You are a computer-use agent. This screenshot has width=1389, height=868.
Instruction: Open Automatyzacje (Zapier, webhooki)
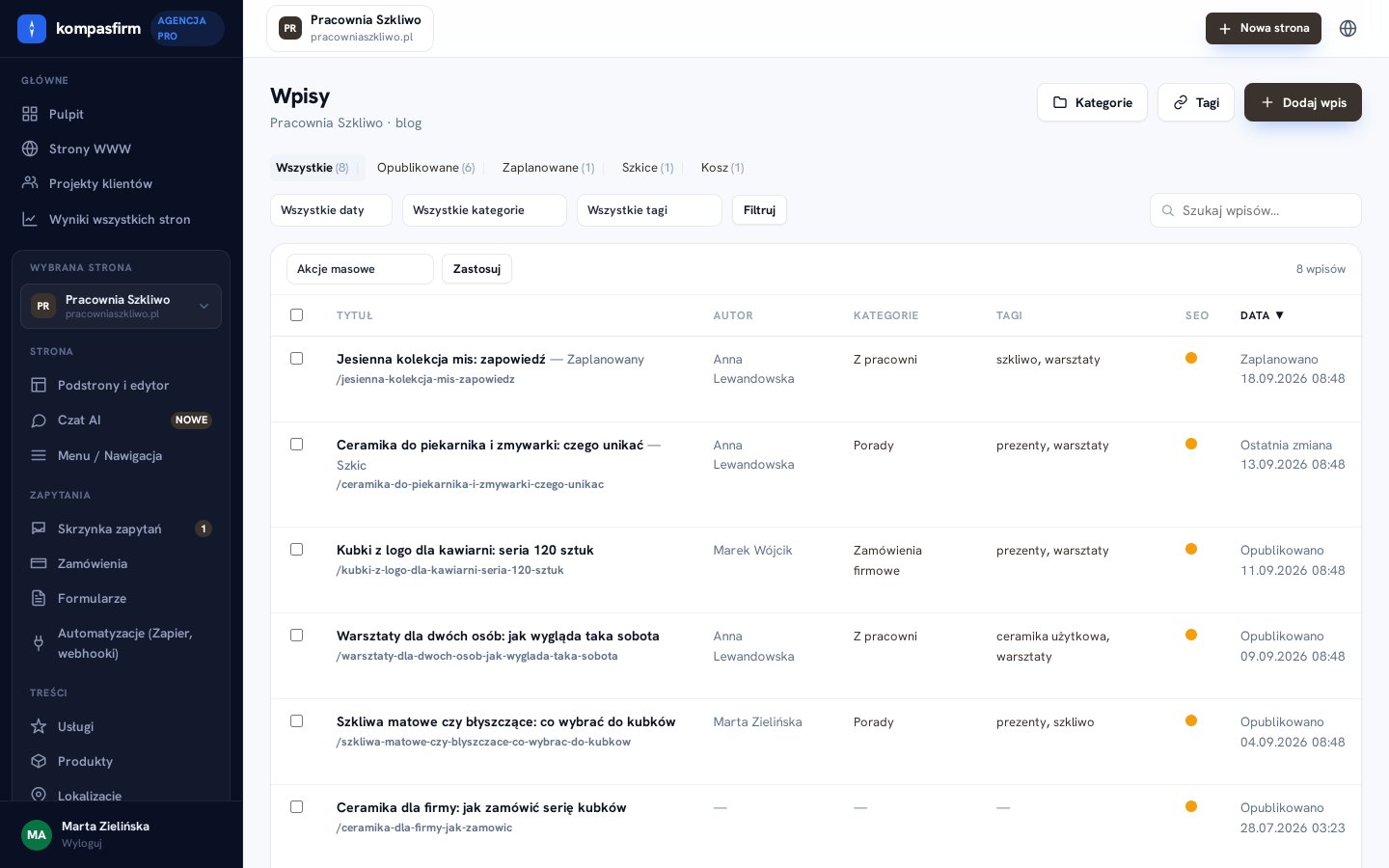[122, 643]
